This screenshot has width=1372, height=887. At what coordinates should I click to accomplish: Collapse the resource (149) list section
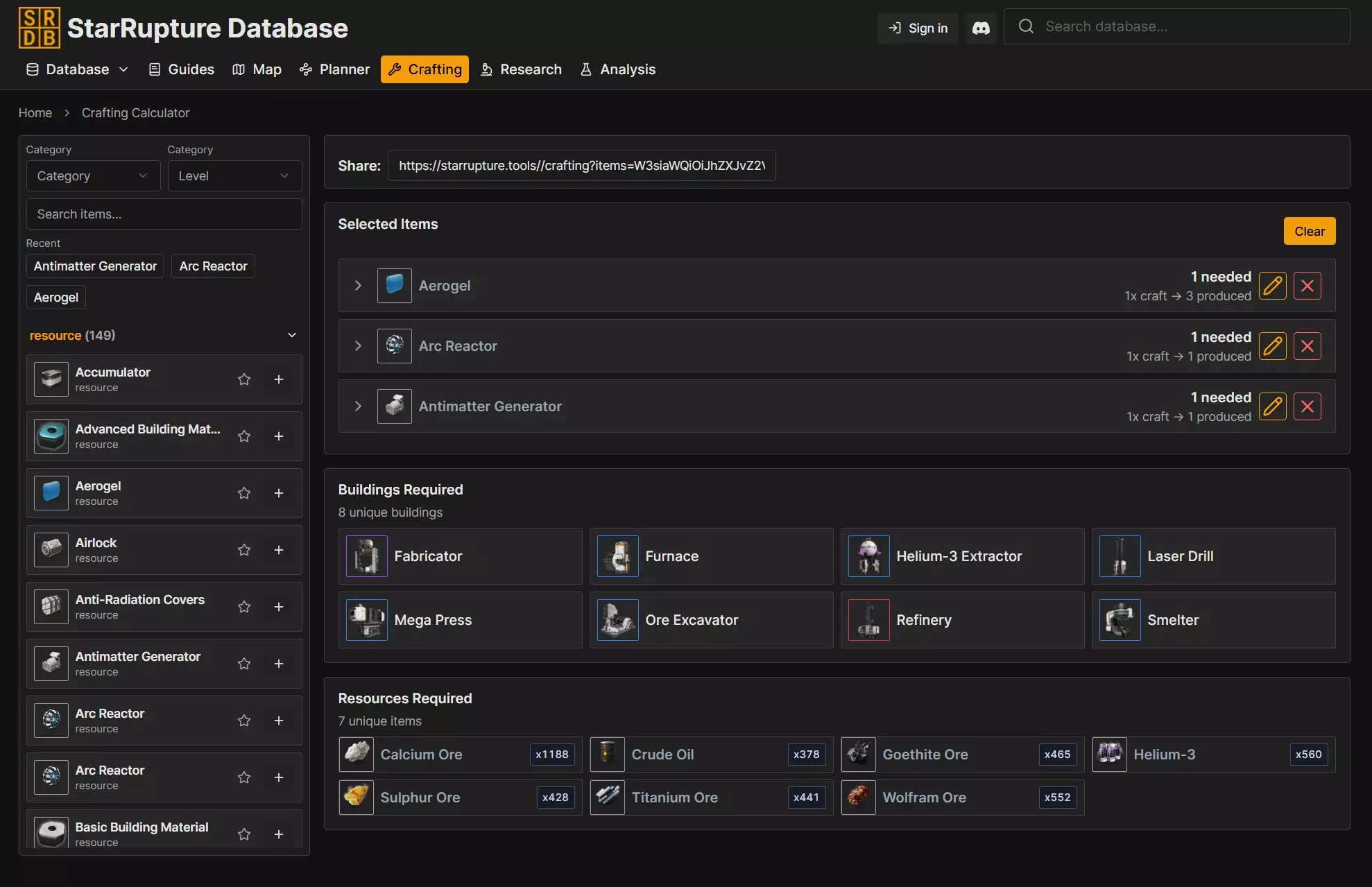[x=292, y=336]
